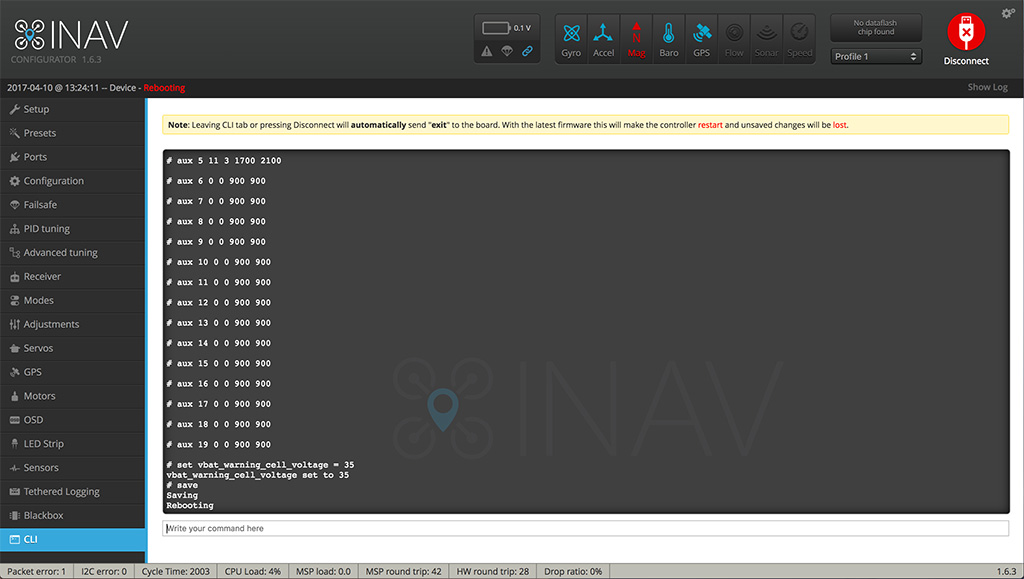This screenshot has width=1024, height=579.
Task: Click the CLI command input field
Action: click(x=585, y=528)
